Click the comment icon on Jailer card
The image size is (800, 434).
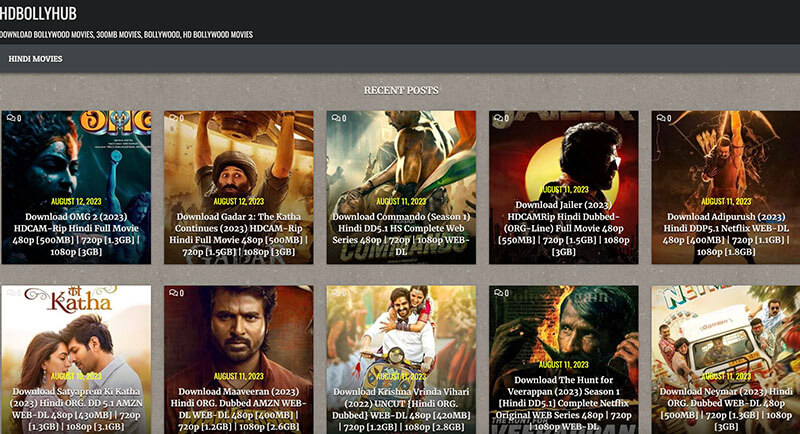[500, 118]
